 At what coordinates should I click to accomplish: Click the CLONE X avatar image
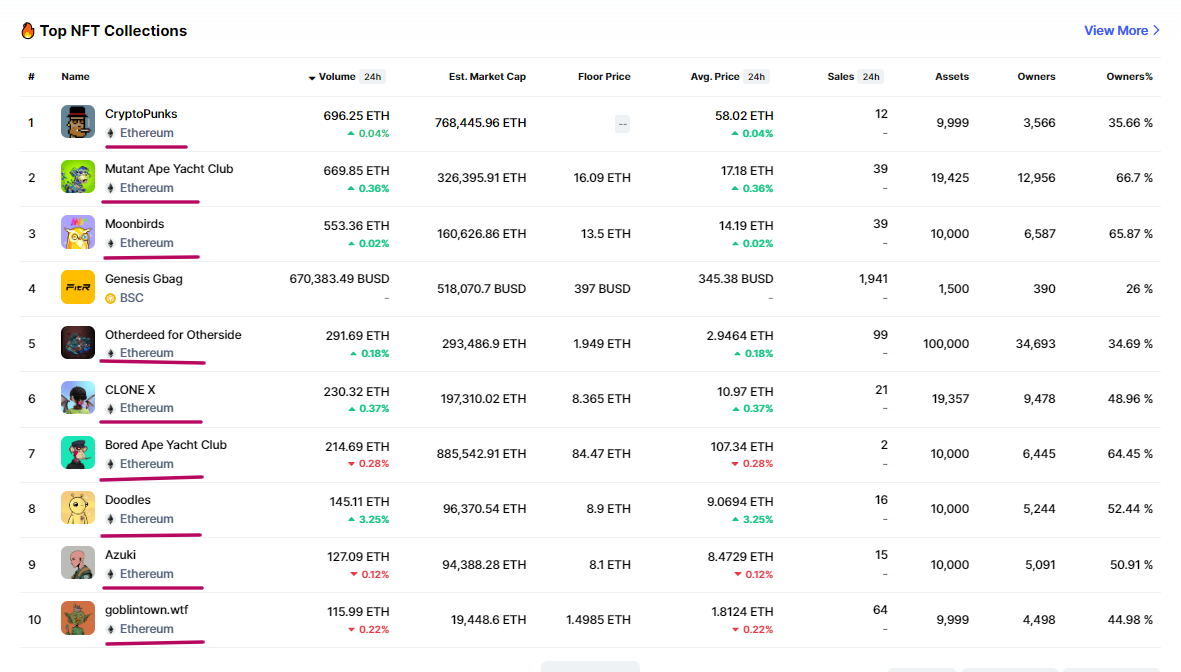point(78,398)
